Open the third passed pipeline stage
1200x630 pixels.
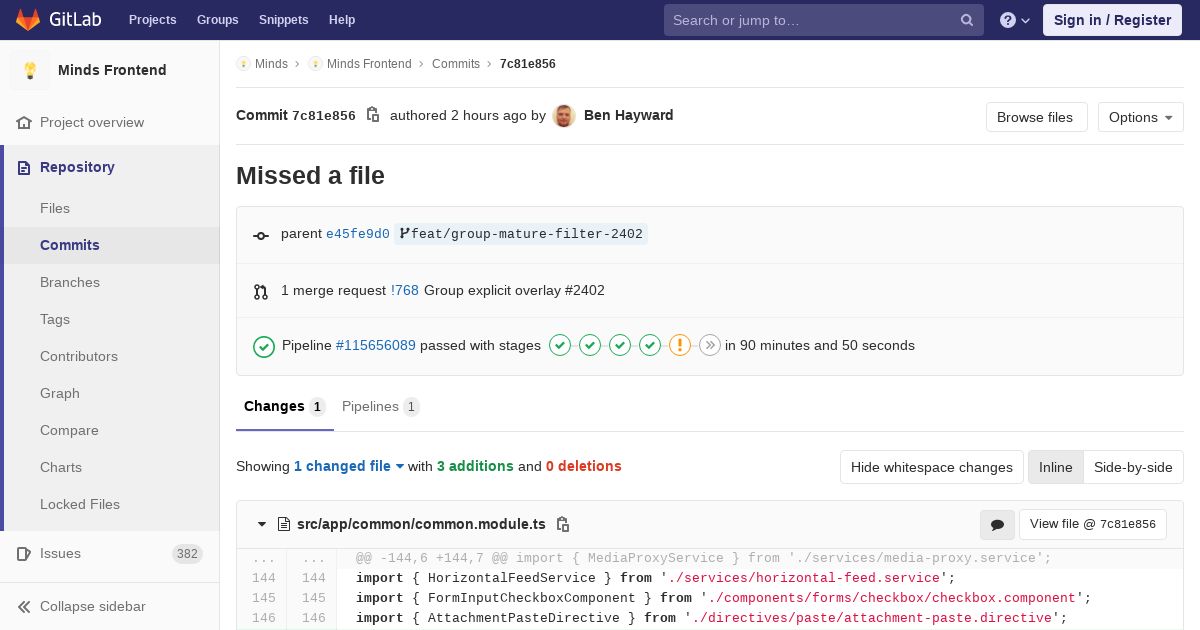click(620, 345)
